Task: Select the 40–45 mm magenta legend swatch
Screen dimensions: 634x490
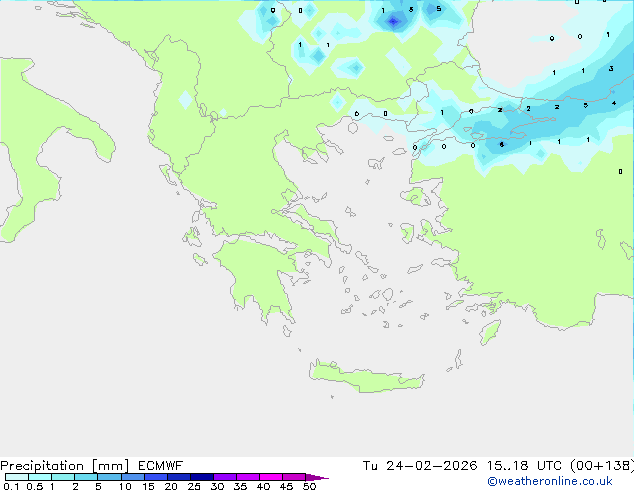Action: [271, 477]
